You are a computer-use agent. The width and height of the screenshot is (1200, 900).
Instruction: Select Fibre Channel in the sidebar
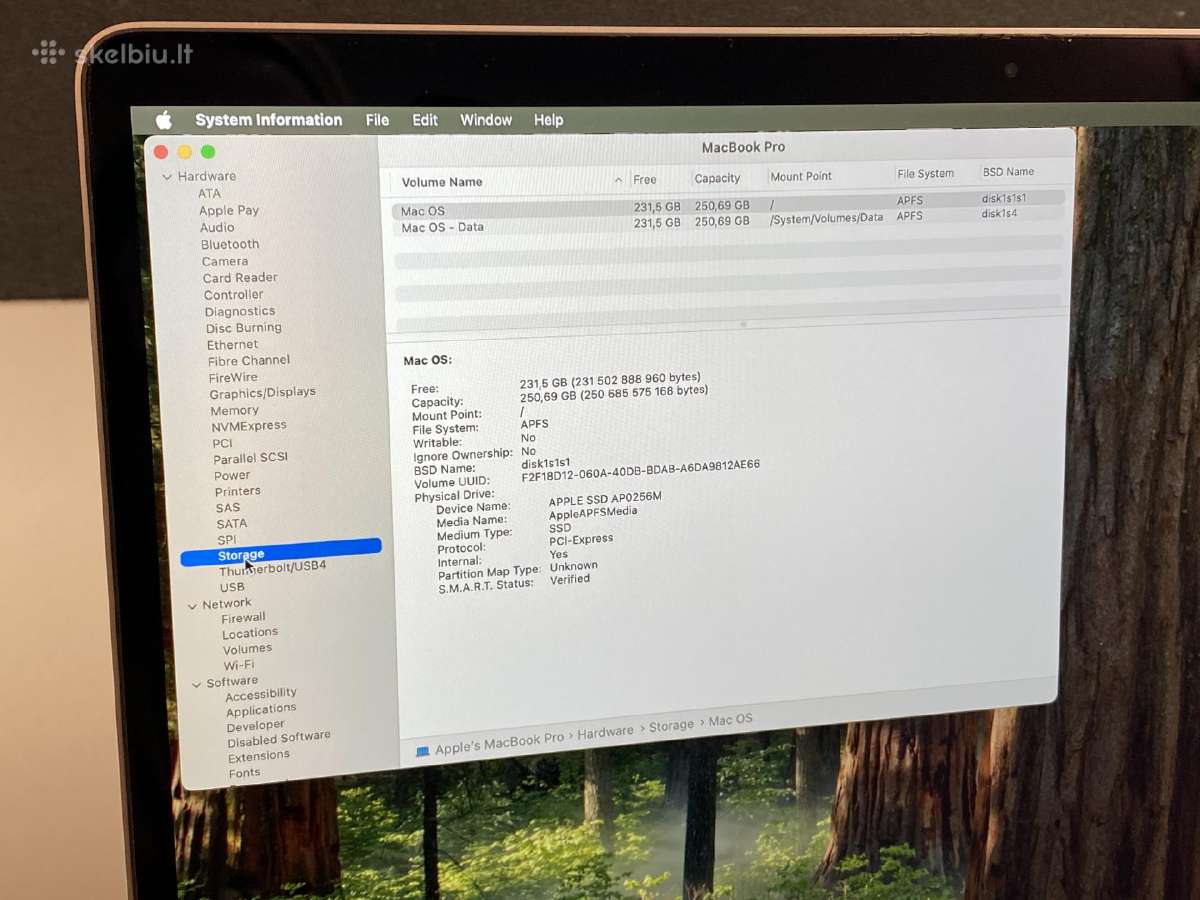click(x=248, y=361)
